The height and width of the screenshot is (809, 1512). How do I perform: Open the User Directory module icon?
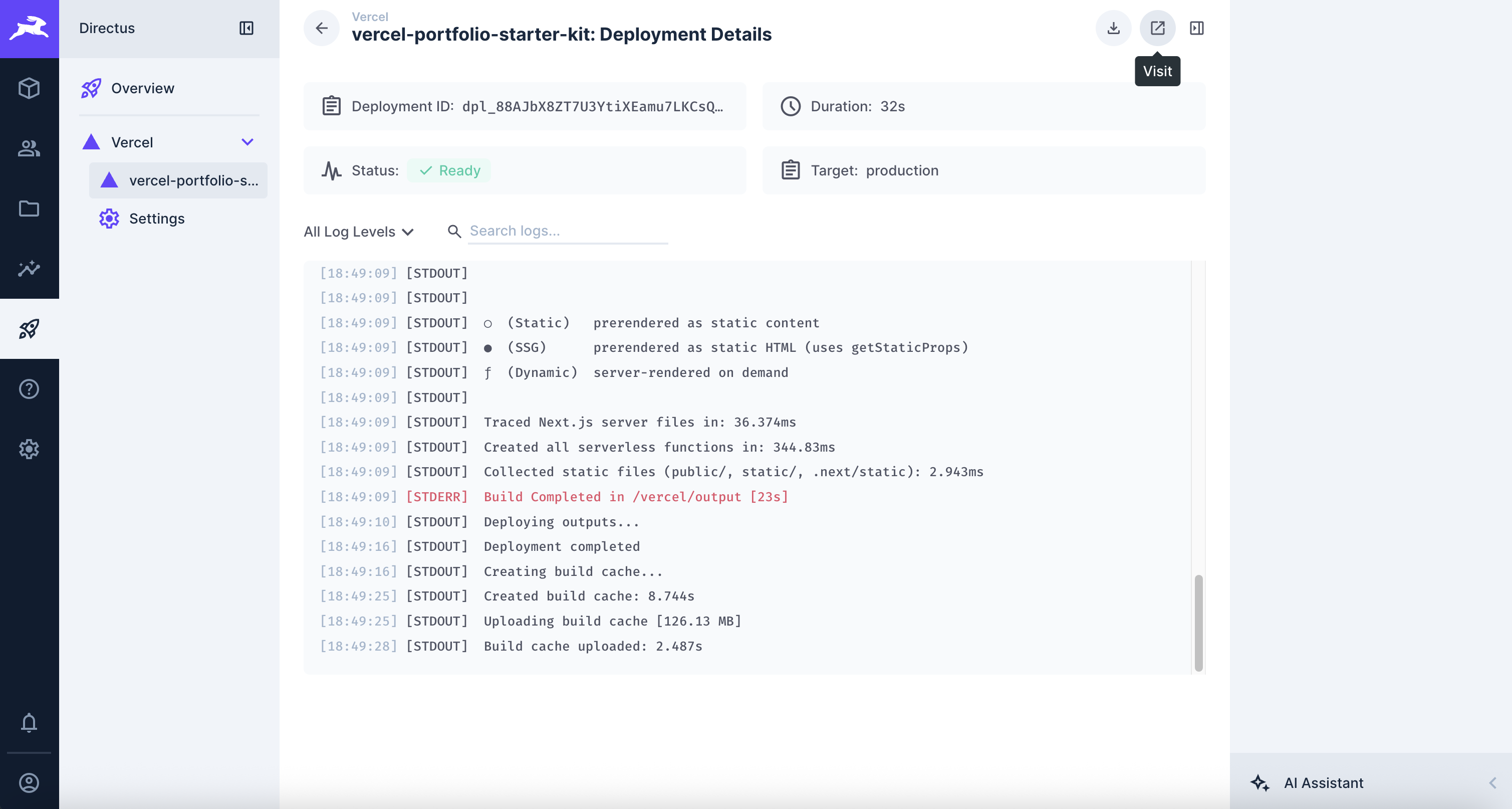(x=29, y=148)
